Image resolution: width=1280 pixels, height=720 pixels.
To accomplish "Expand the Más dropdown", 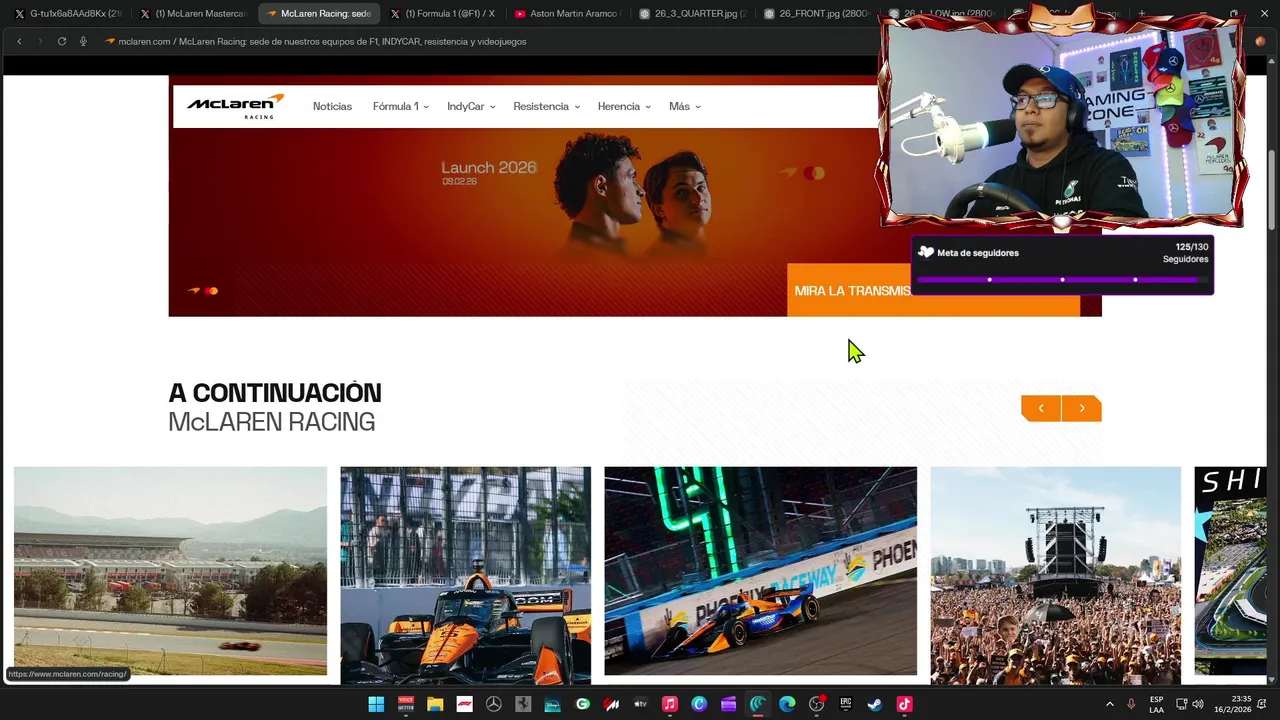I will pyautogui.click(x=685, y=106).
